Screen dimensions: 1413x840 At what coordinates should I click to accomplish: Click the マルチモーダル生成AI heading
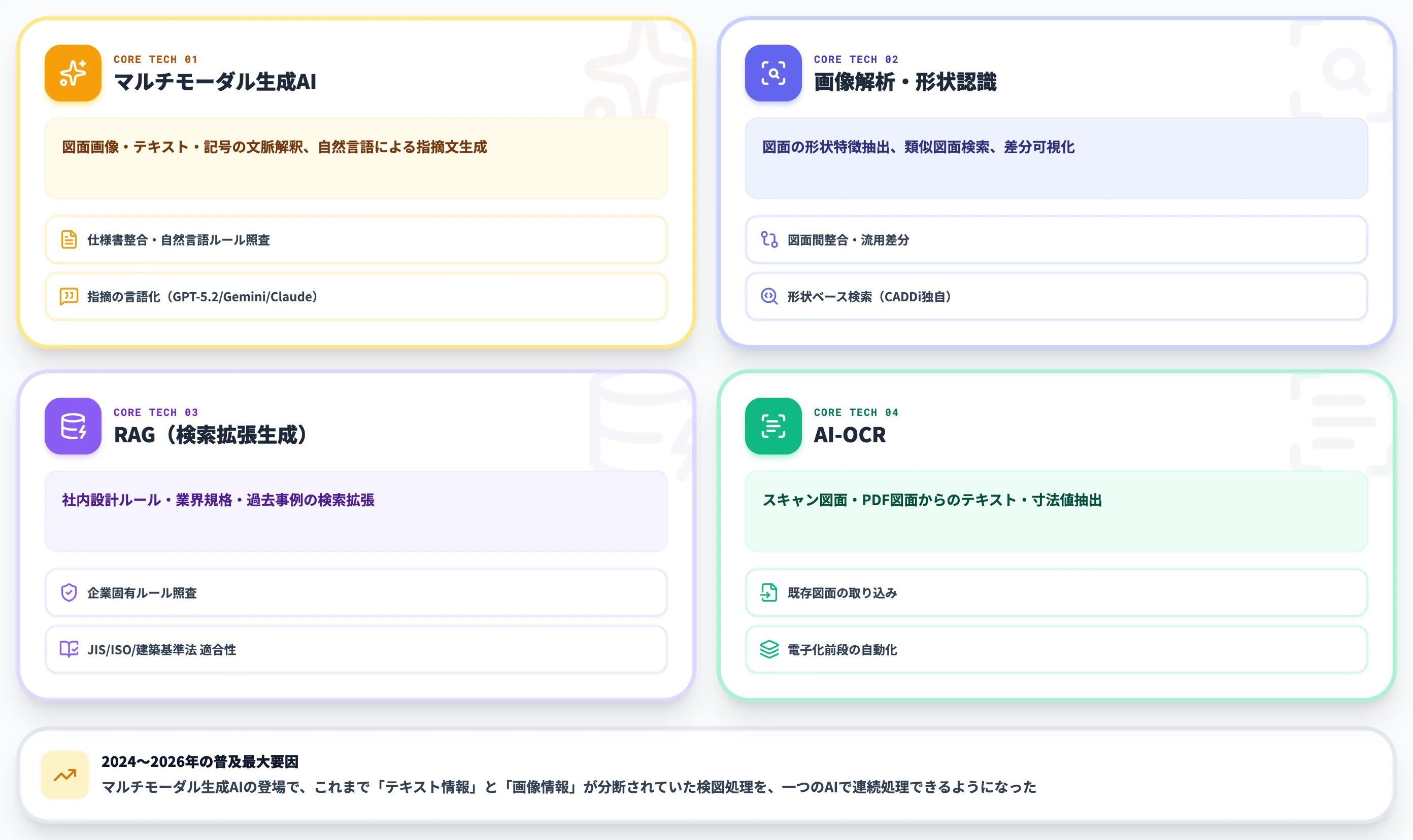coord(215,82)
